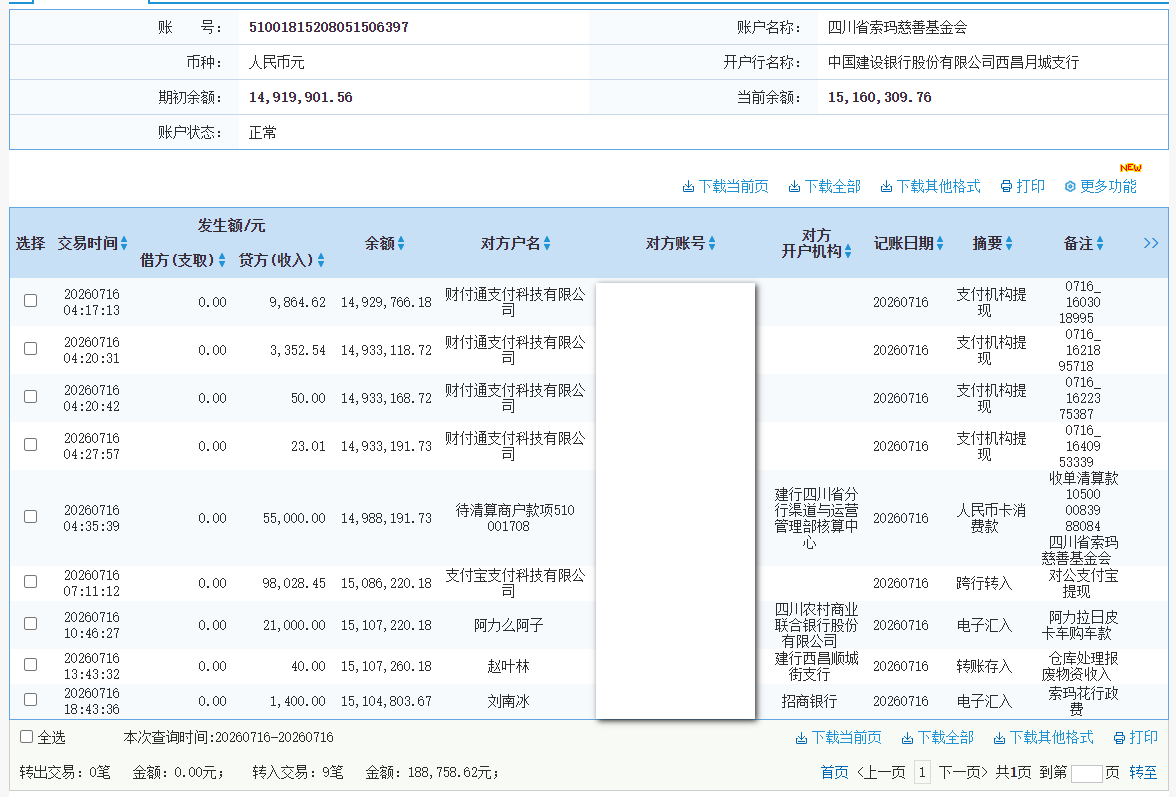The width and height of the screenshot is (1176, 797).
Task: Sort by debit amount arrows
Action: point(222,260)
